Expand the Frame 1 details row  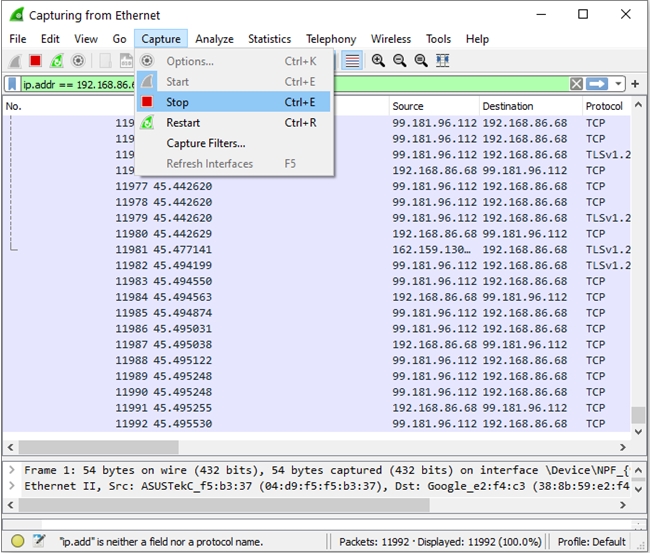(x=11, y=470)
